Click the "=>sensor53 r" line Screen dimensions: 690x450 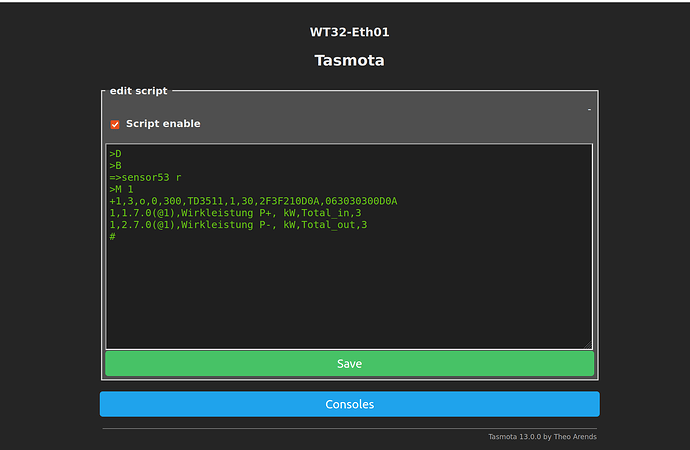coord(145,178)
